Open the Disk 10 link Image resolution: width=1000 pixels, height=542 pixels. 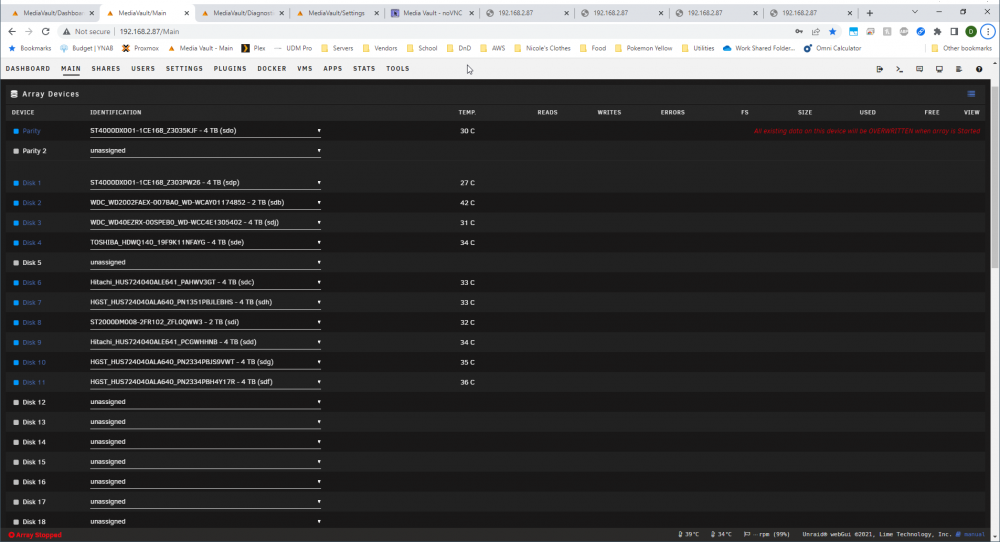point(34,363)
